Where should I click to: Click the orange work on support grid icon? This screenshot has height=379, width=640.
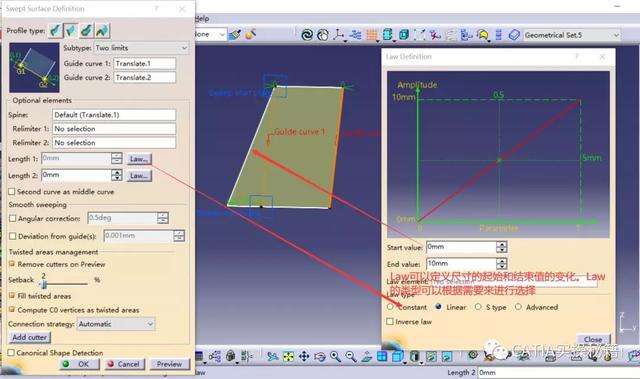(371, 35)
